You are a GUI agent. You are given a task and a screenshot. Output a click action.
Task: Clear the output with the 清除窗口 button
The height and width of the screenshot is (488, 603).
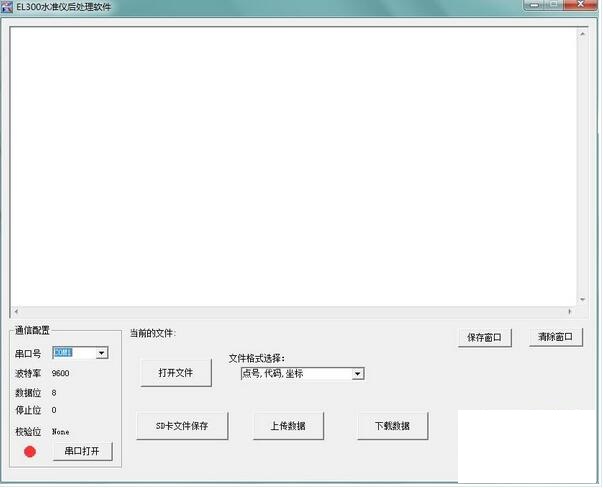coord(555,338)
